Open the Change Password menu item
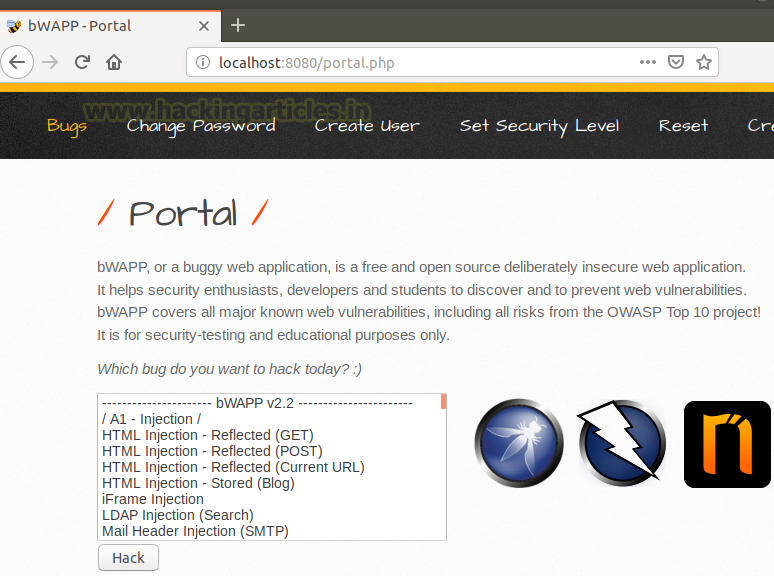 [x=201, y=125]
